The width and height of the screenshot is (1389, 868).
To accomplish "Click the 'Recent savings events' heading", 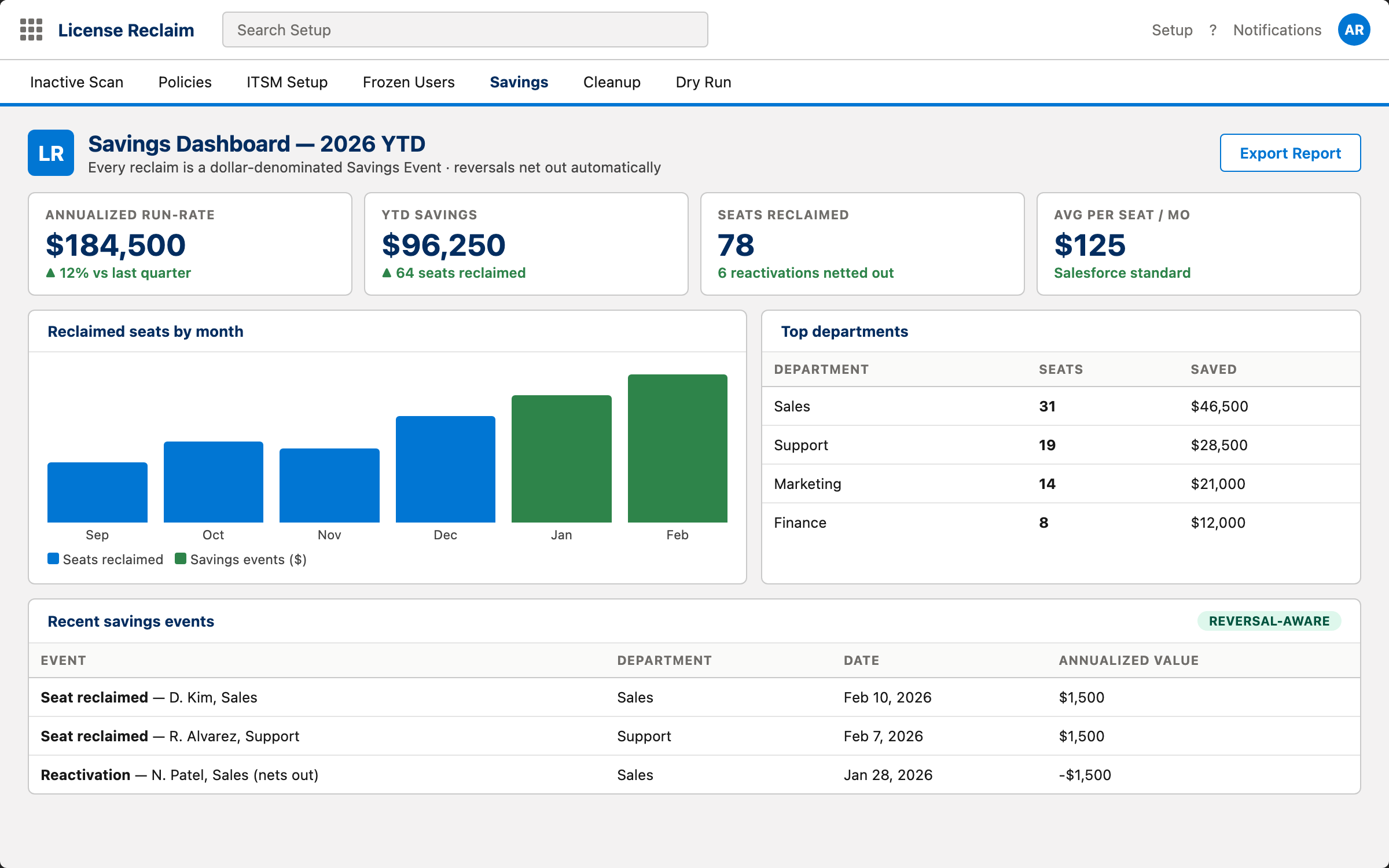I will pos(131,621).
